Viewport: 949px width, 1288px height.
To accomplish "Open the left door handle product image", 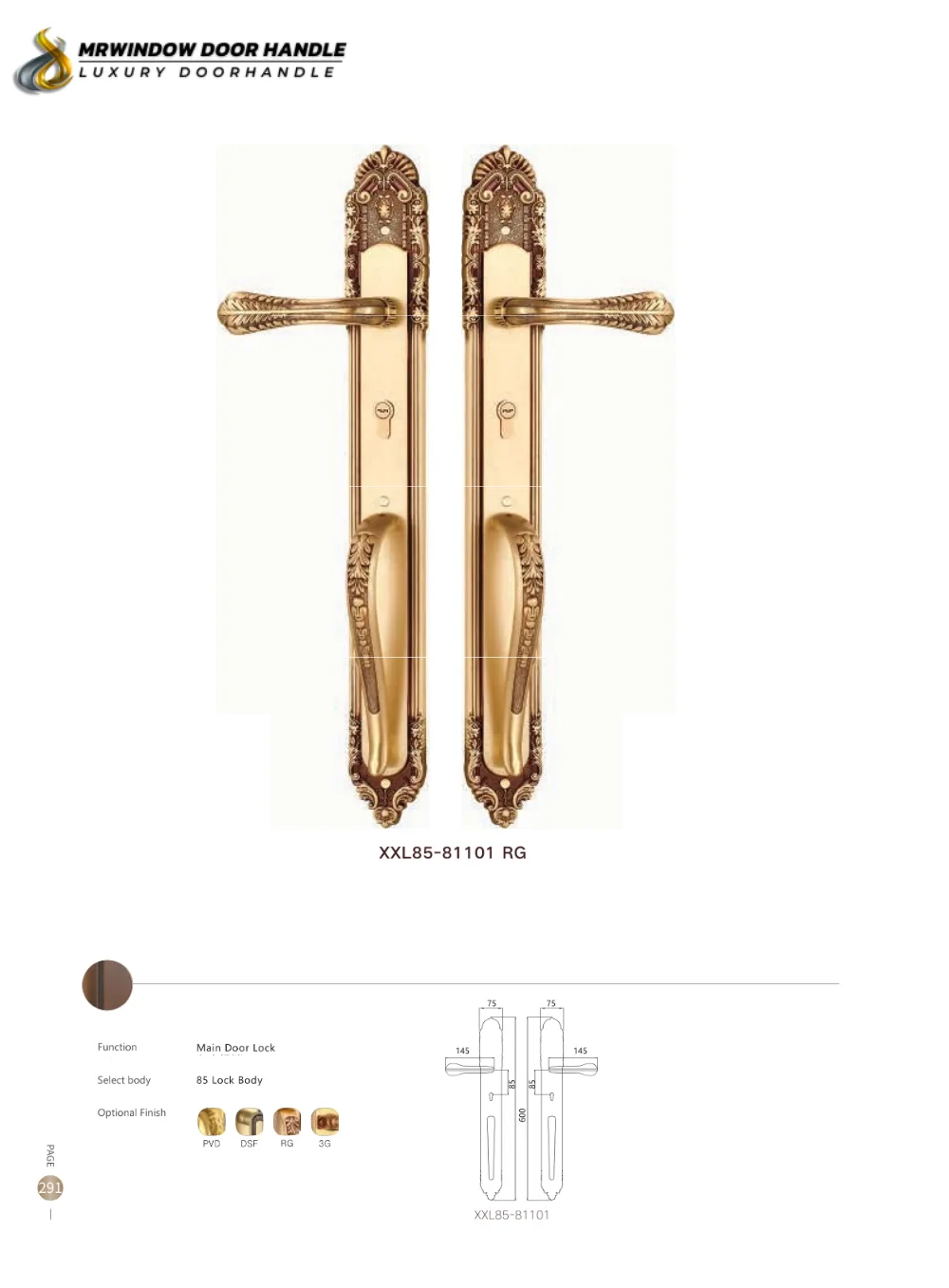I will pyautogui.click(x=324, y=486).
